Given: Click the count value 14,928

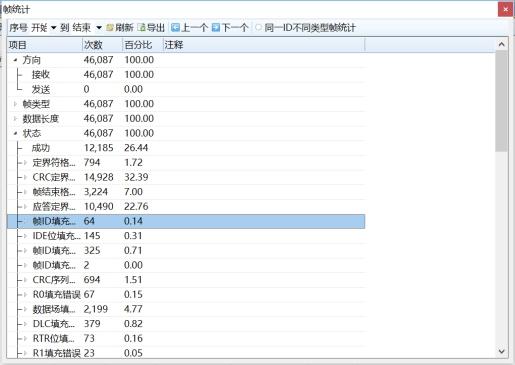Looking at the screenshot, I should coord(99,177).
